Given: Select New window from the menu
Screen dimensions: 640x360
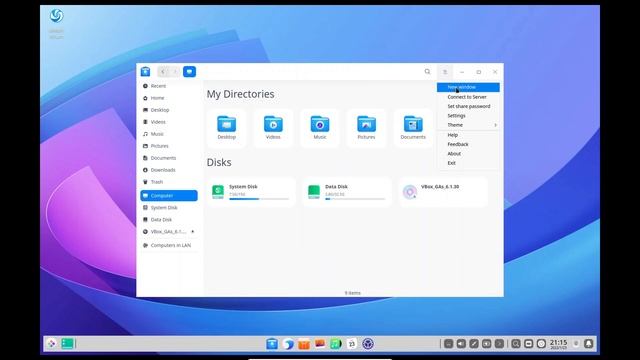Looking at the screenshot, I should (x=468, y=87).
